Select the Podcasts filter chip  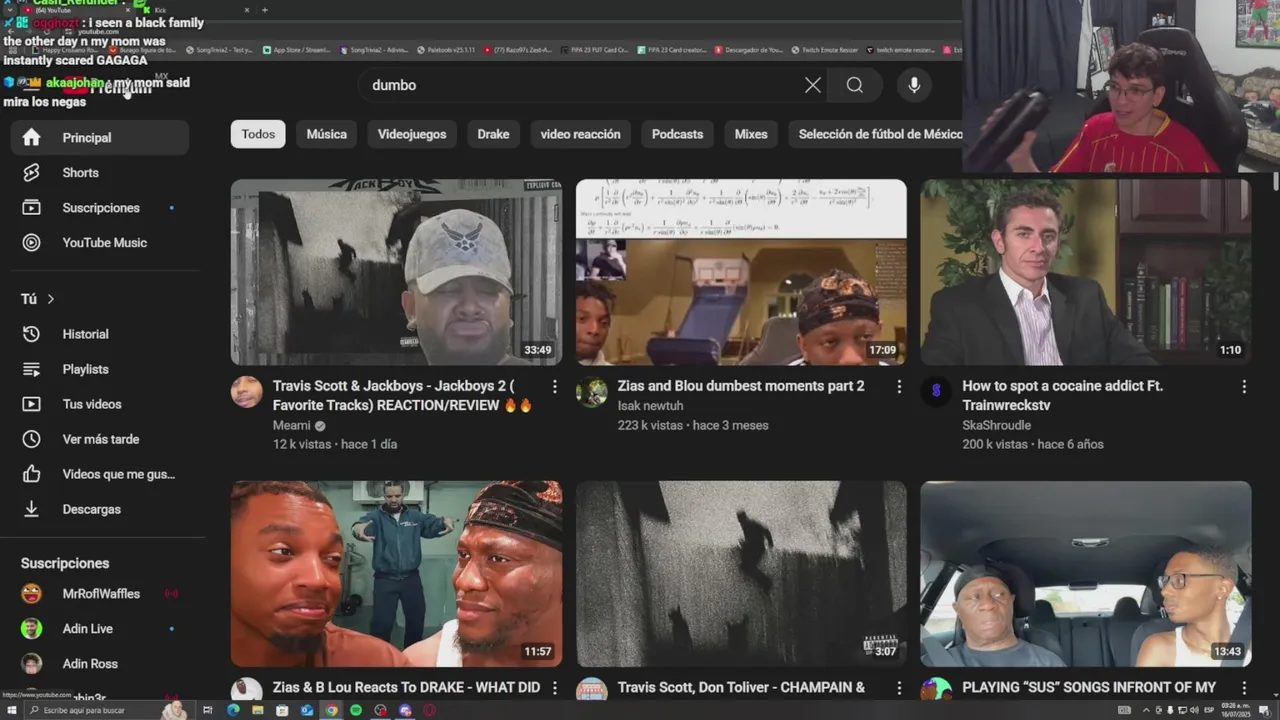coord(677,134)
